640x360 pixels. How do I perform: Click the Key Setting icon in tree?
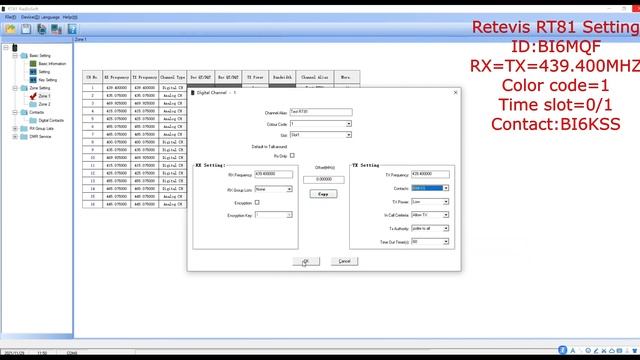click(x=33, y=80)
